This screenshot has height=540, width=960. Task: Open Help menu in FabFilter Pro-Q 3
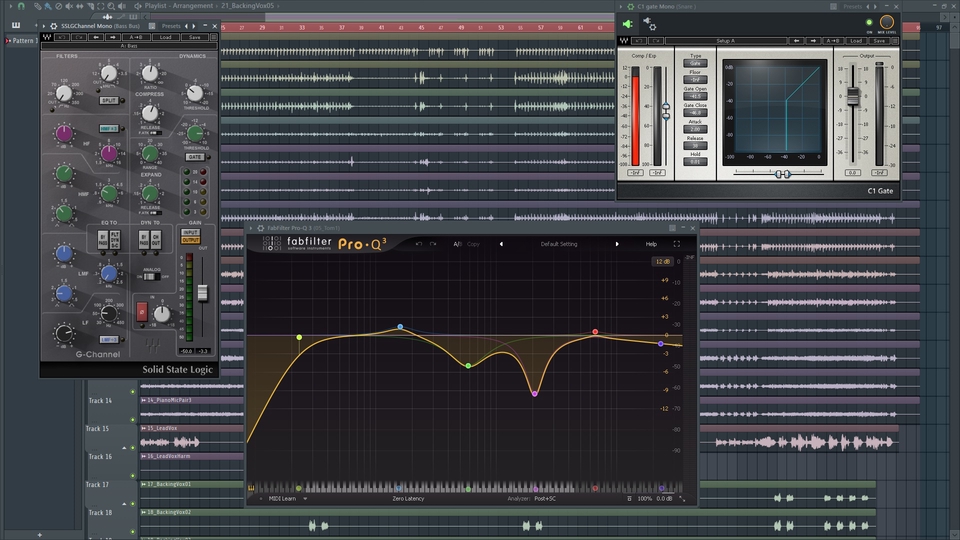coord(651,244)
